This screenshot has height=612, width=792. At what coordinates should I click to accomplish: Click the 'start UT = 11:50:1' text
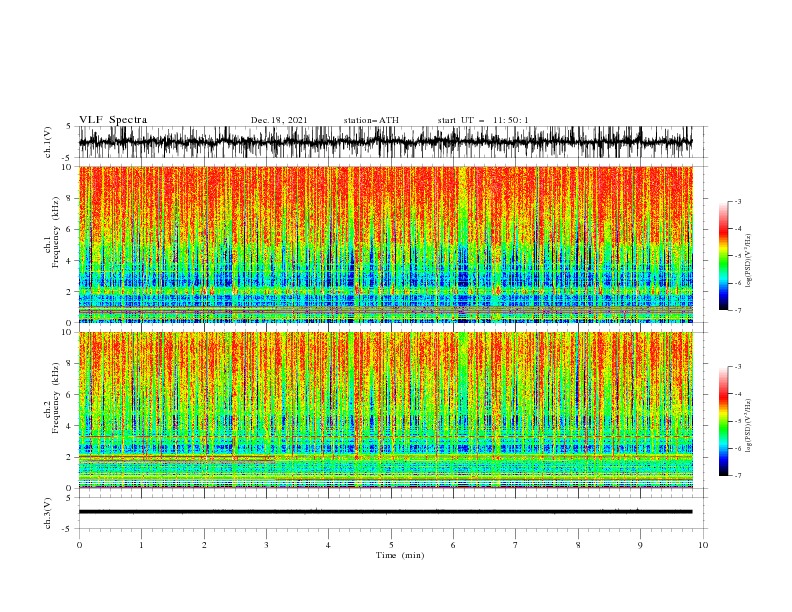click(483, 120)
